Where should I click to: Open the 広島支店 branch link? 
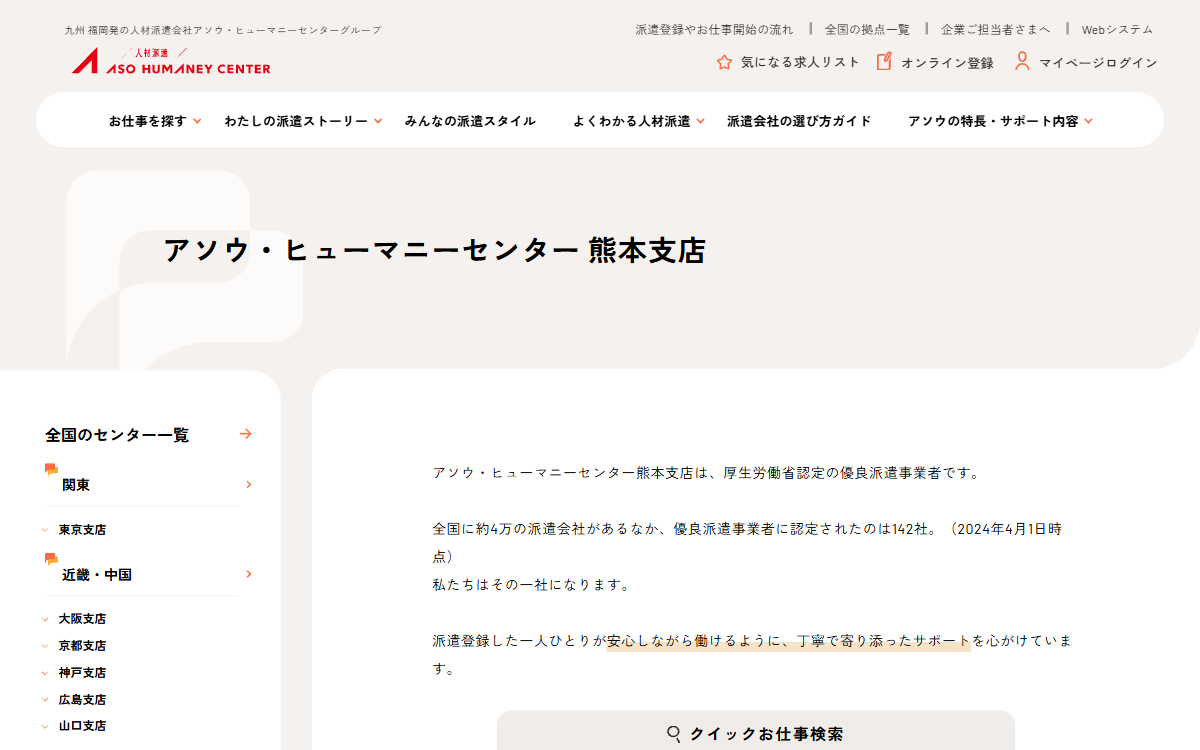point(82,700)
